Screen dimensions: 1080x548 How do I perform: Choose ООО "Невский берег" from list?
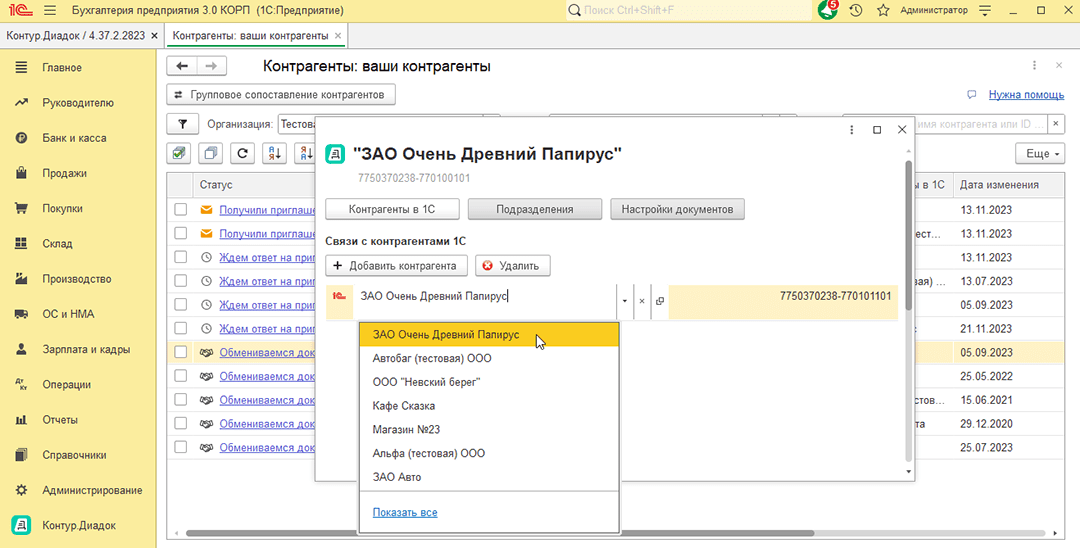point(489,382)
